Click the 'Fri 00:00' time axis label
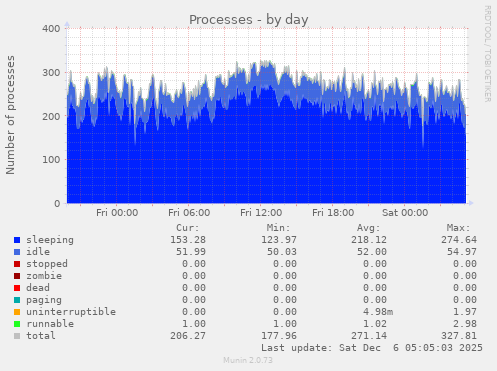The width and height of the screenshot is (497, 371). [x=117, y=213]
